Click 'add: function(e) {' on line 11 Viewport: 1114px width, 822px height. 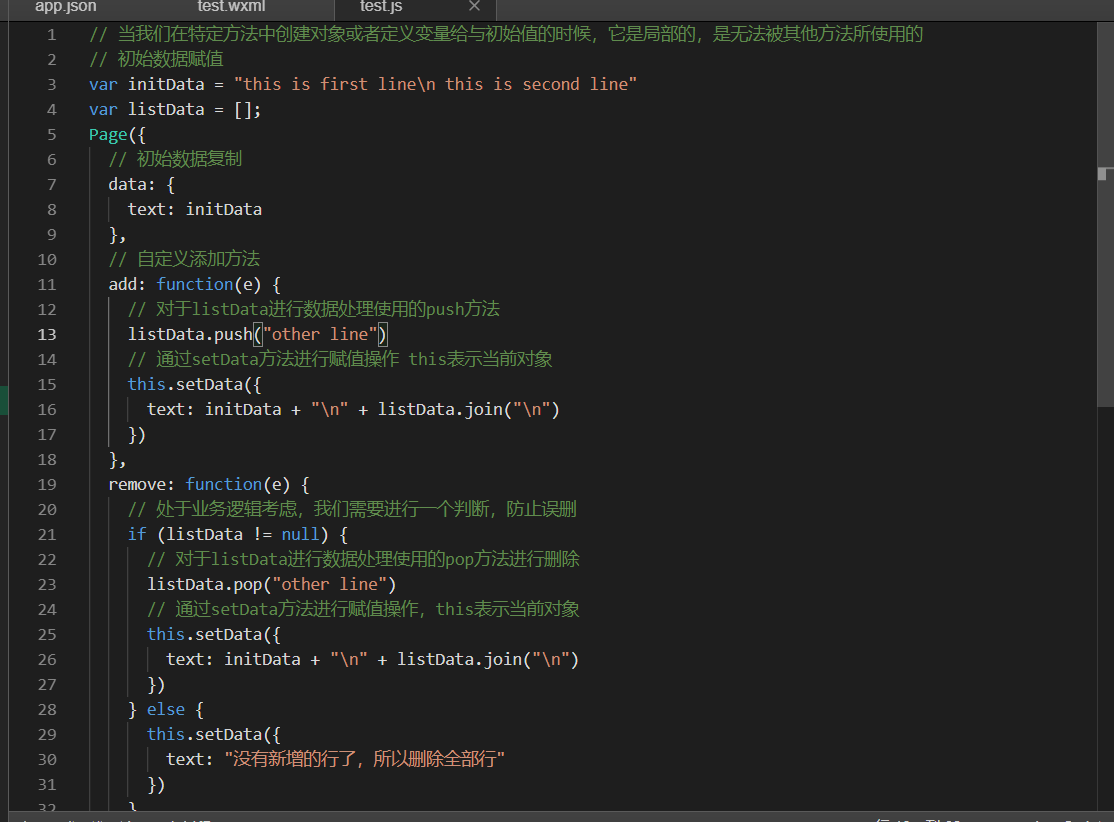pos(195,284)
